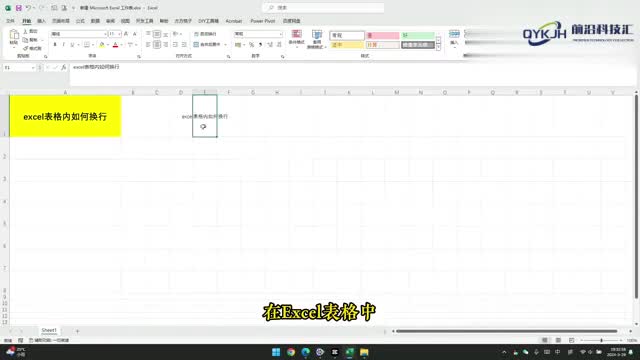Click the Cut scissors icon
The height and width of the screenshot is (360, 640).
point(25,31)
